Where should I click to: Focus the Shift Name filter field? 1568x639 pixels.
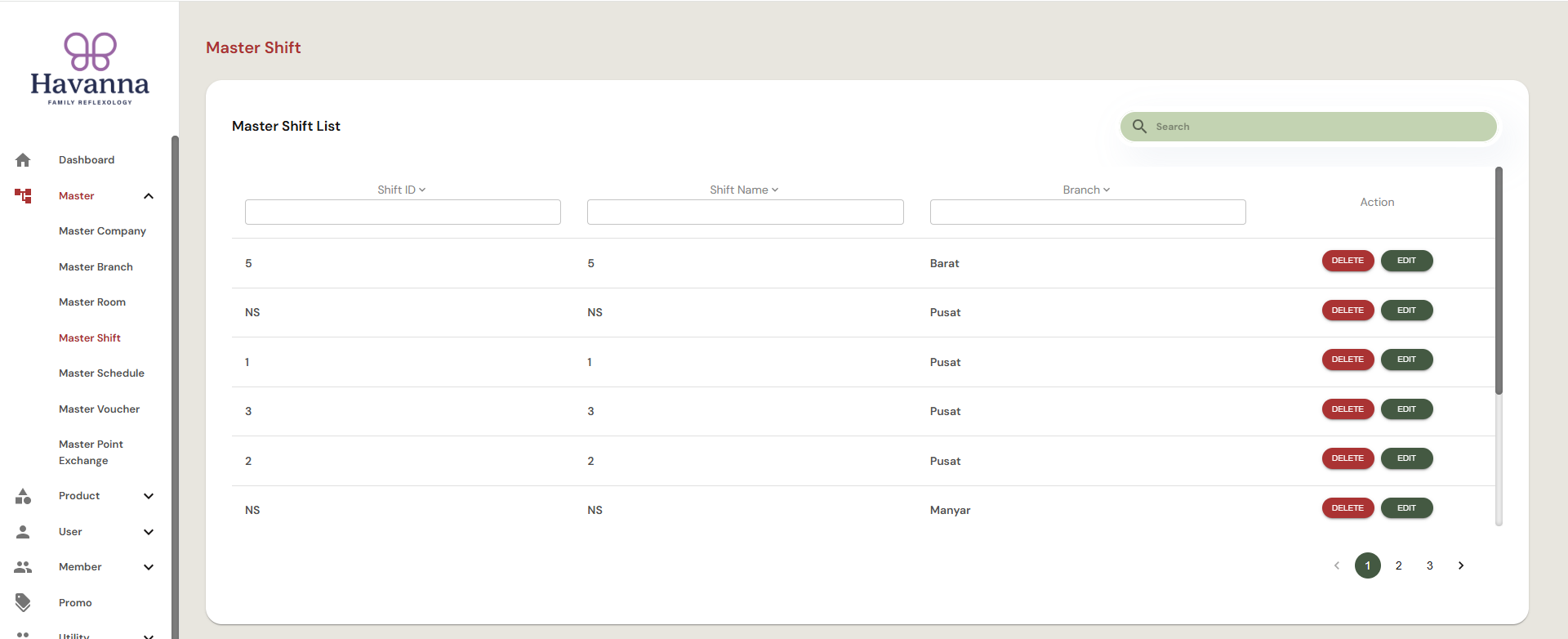(745, 212)
